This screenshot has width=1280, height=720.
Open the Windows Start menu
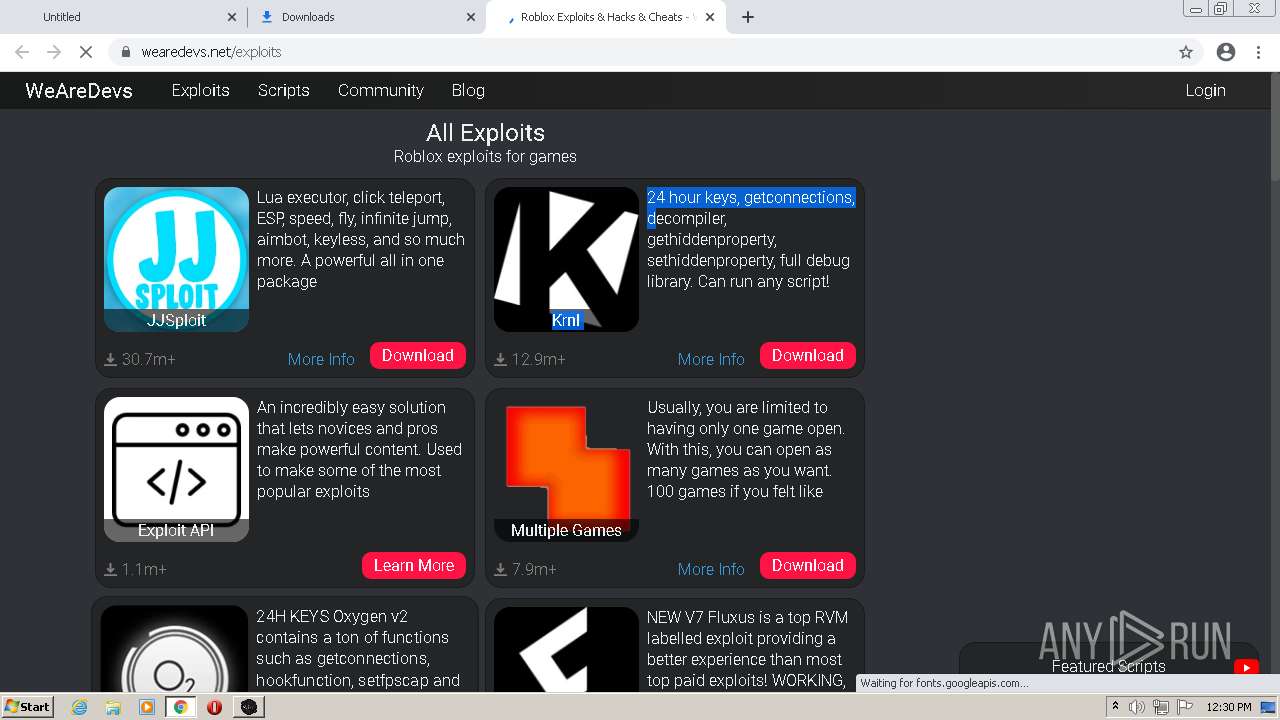coord(28,706)
